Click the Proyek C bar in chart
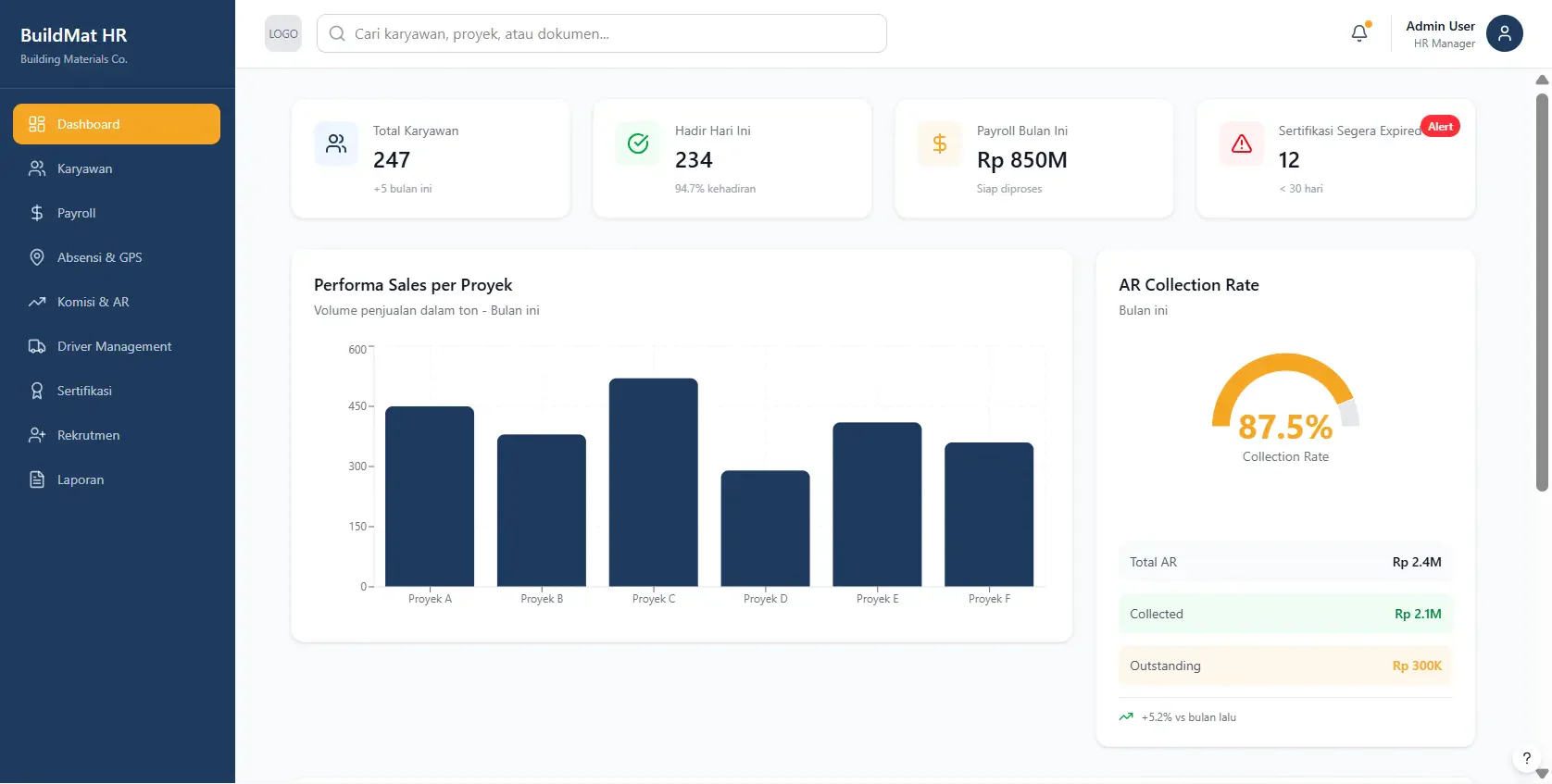This screenshot has width=1552, height=784. coord(654,482)
